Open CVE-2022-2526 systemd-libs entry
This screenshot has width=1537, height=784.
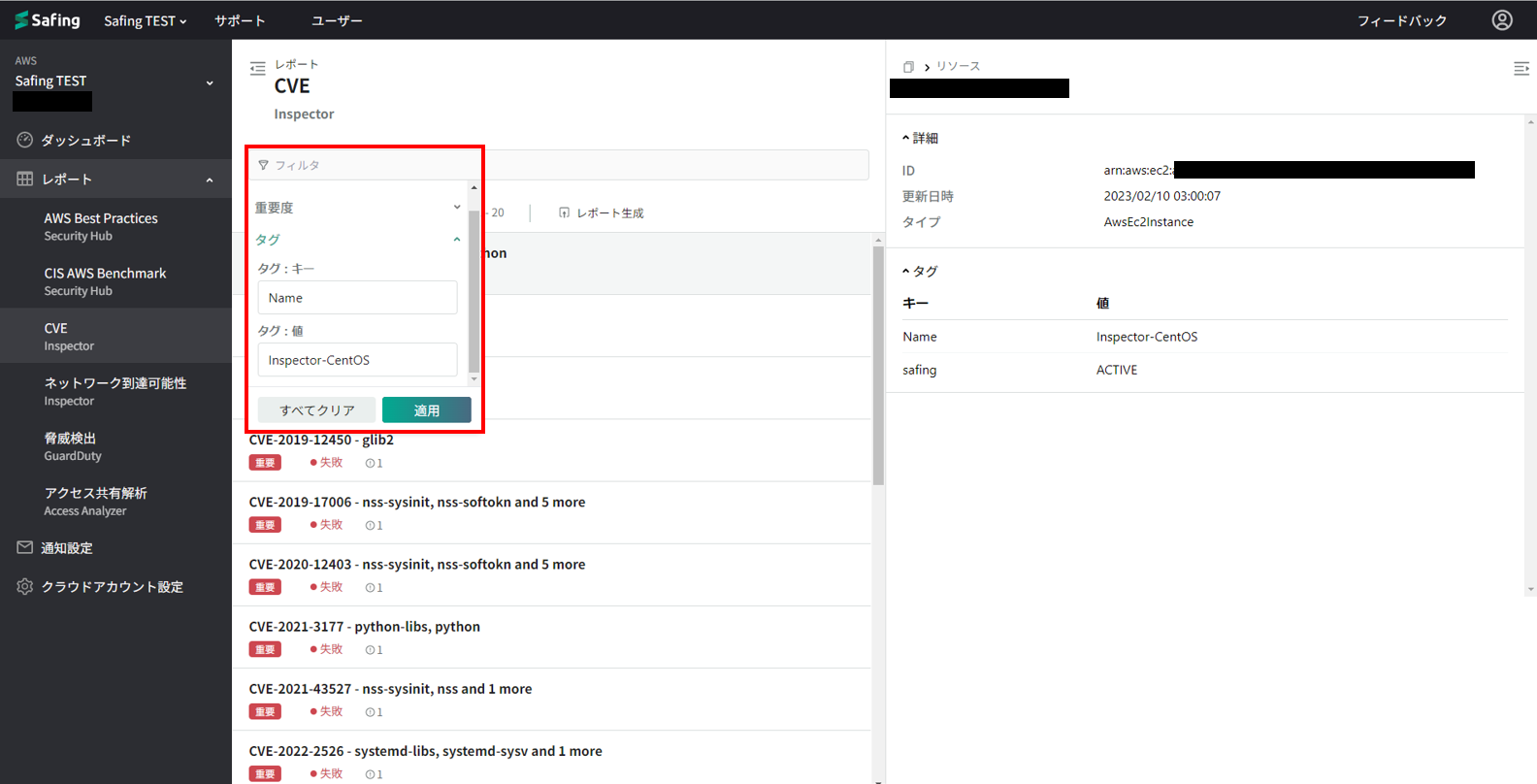click(x=551, y=758)
